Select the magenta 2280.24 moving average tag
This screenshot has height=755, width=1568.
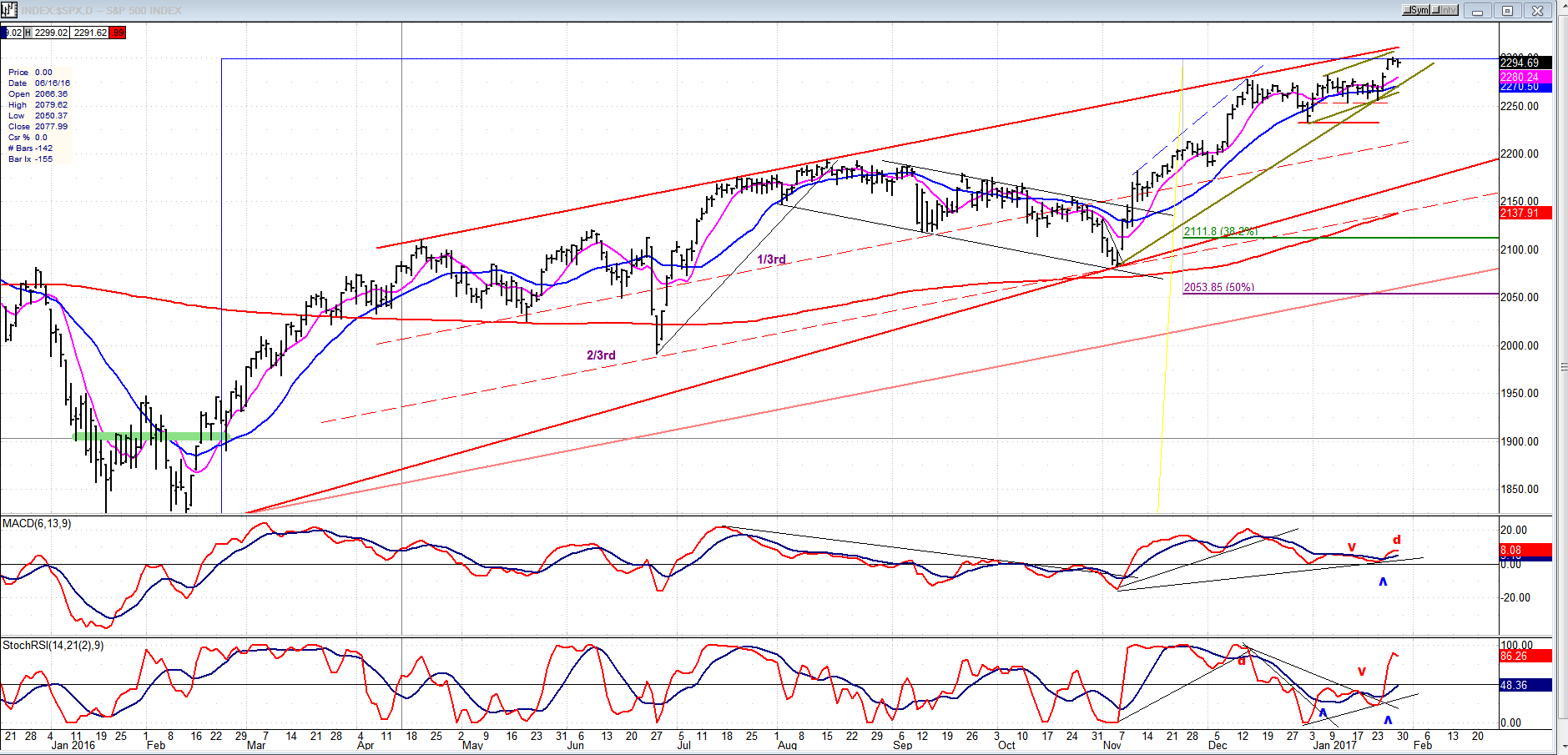point(1525,77)
